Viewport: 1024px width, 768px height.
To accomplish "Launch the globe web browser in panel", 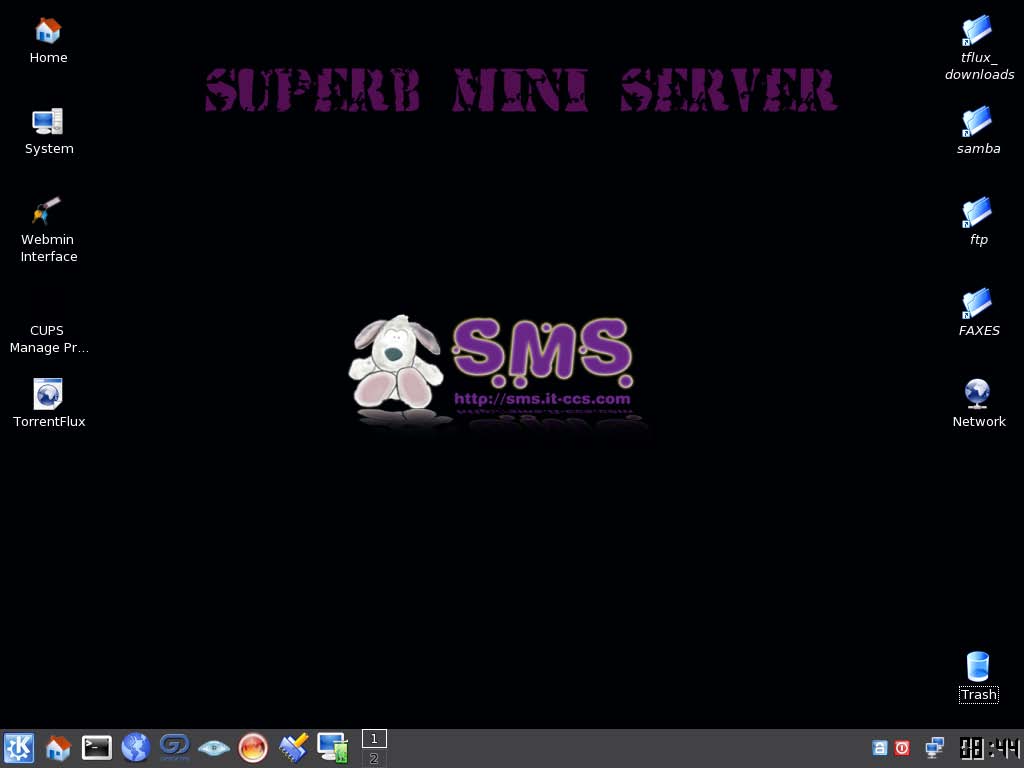I will tap(135, 748).
